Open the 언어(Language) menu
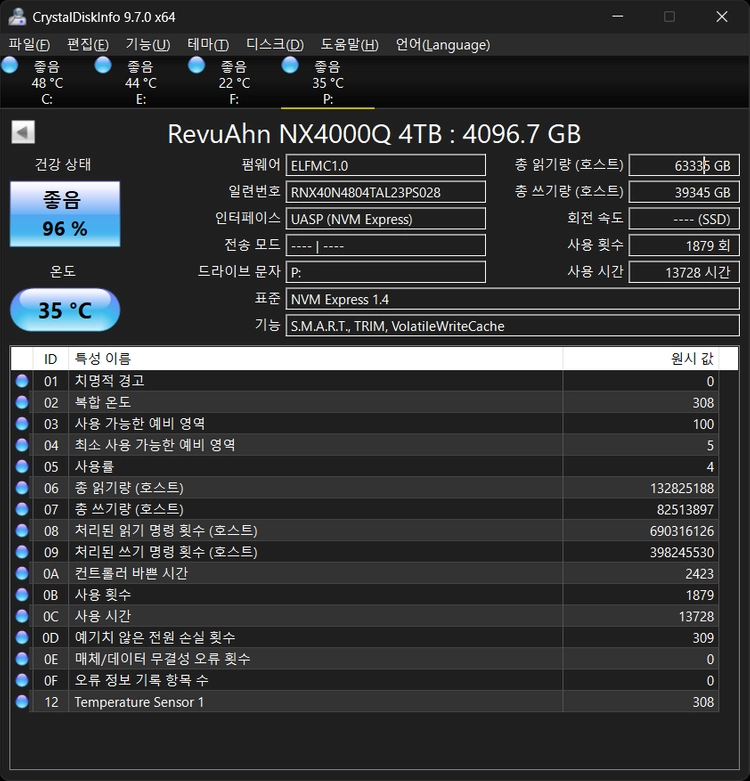750x781 pixels. (443, 45)
